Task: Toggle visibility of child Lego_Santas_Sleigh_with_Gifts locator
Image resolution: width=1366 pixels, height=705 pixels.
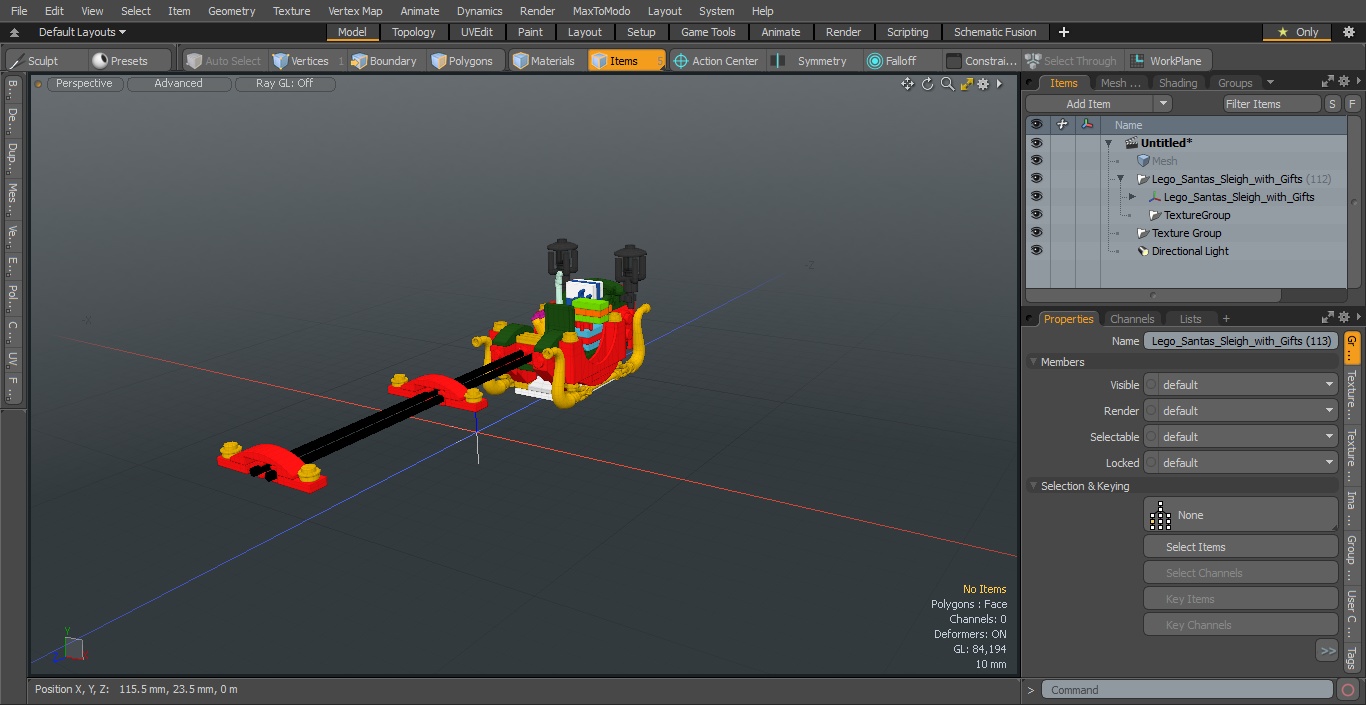Action: [x=1036, y=197]
